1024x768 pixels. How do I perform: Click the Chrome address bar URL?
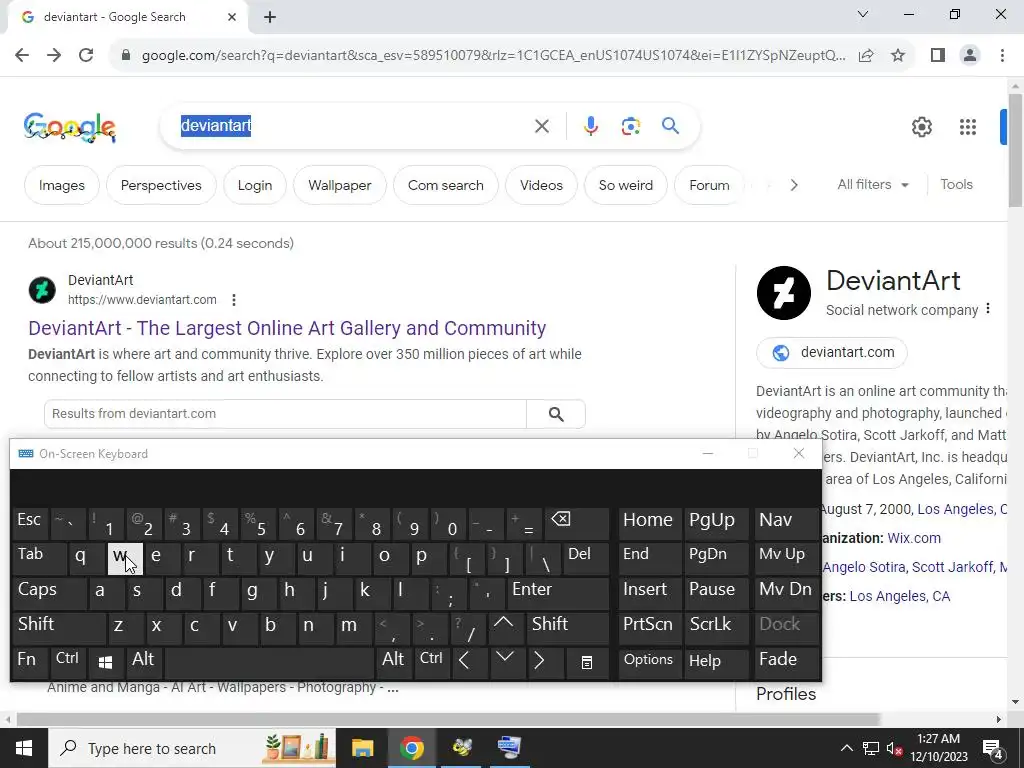point(493,56)
